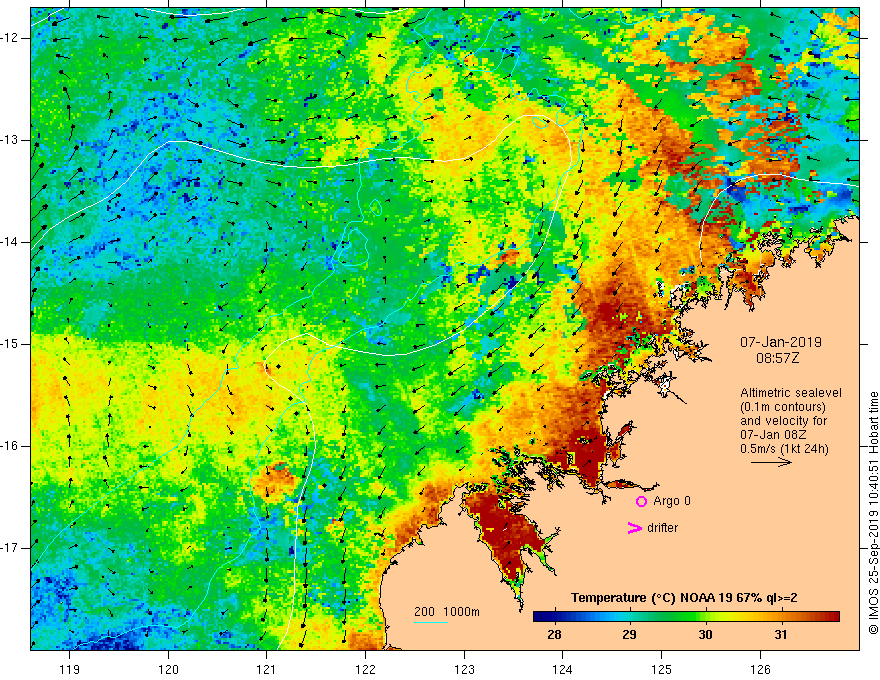Click longitude axis label 120
Viewport: 880px width, 680px height.
[x=168, y=669]
